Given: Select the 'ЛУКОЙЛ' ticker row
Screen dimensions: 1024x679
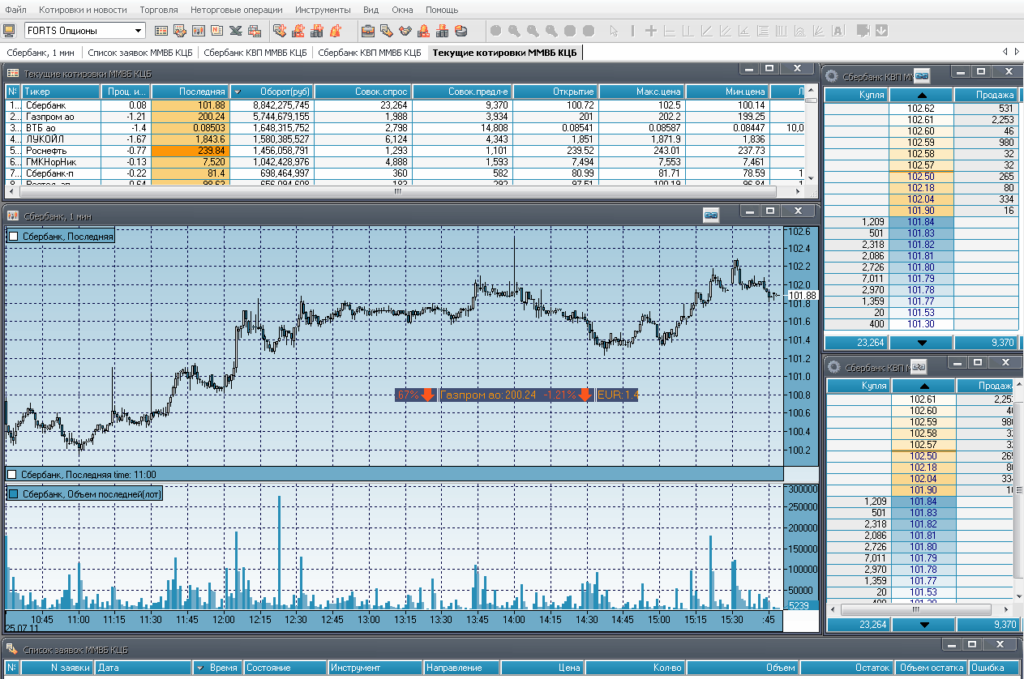Looking at the screenshot, I should [405, 139].
